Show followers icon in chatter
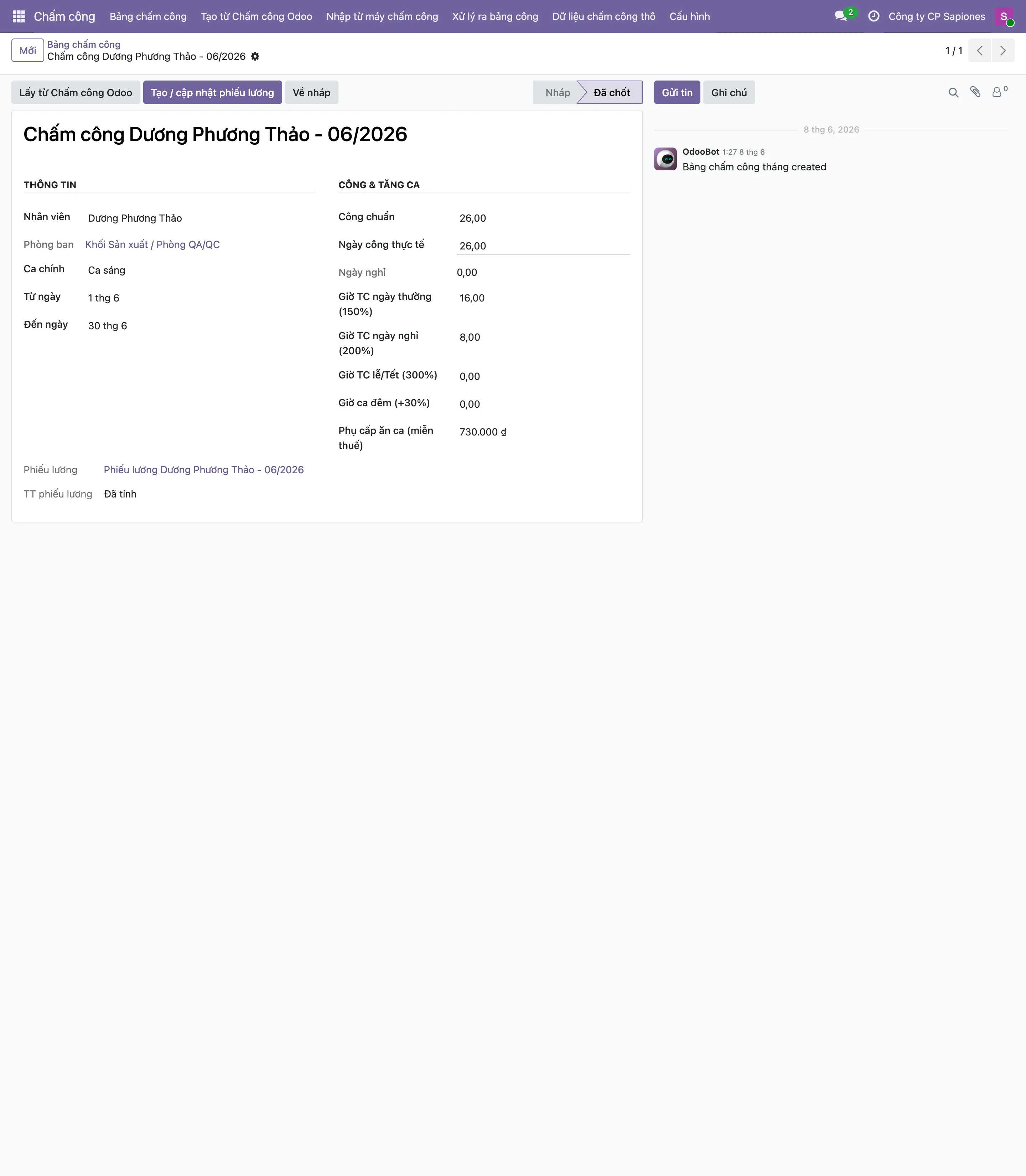The height and width of the screenshot is (1176, 1026). click(x=1000, y=92)
